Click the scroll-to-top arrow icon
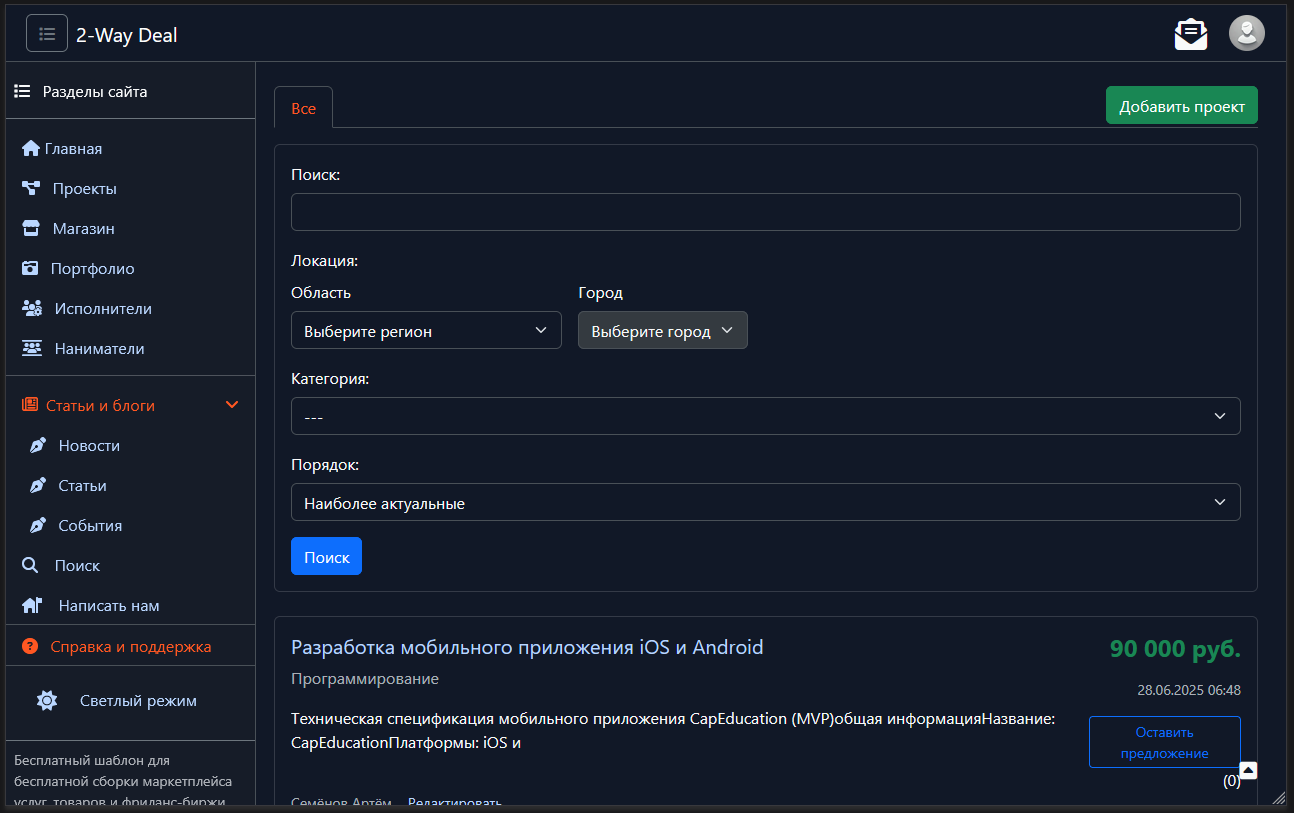Image resolution: width=1294 pixels, height=813 pixels. click(x=1248, y=770)
